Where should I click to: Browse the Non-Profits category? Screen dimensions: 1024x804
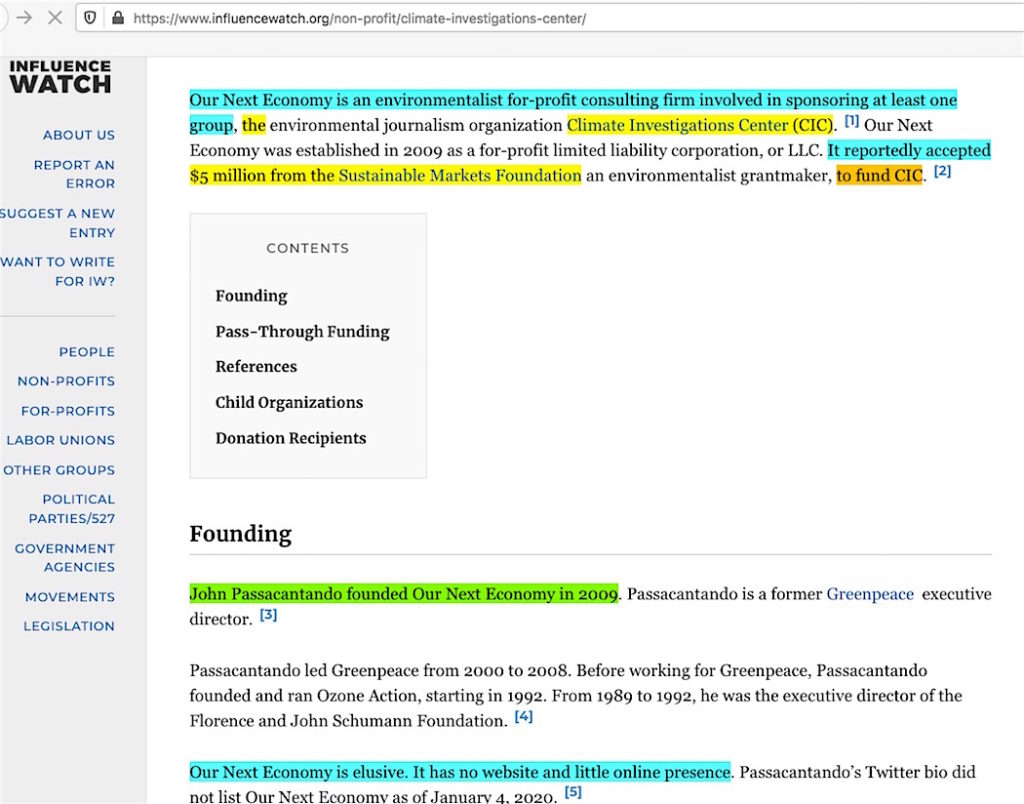pyautogui.click(x=66, y=381)
